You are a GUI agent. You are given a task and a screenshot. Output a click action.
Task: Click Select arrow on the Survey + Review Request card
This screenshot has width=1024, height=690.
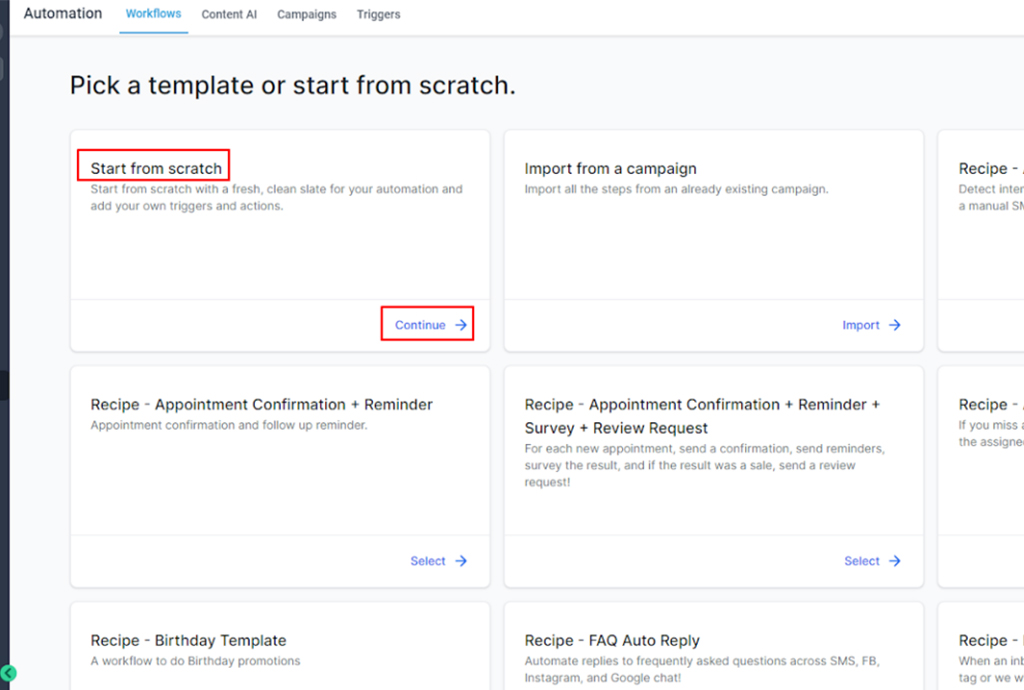point(895,561)
